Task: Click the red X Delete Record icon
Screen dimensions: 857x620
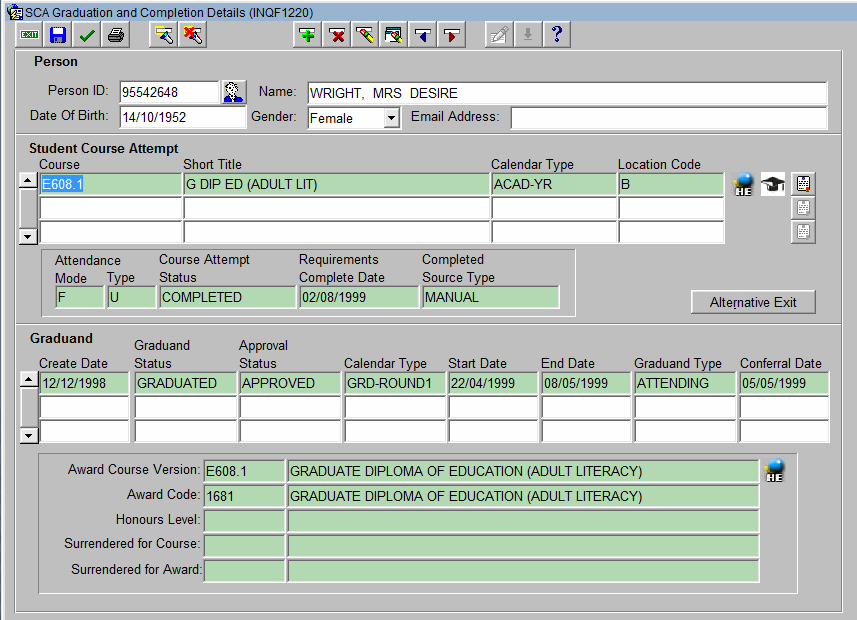Action: pyautogui.click(x=337, y=35)
